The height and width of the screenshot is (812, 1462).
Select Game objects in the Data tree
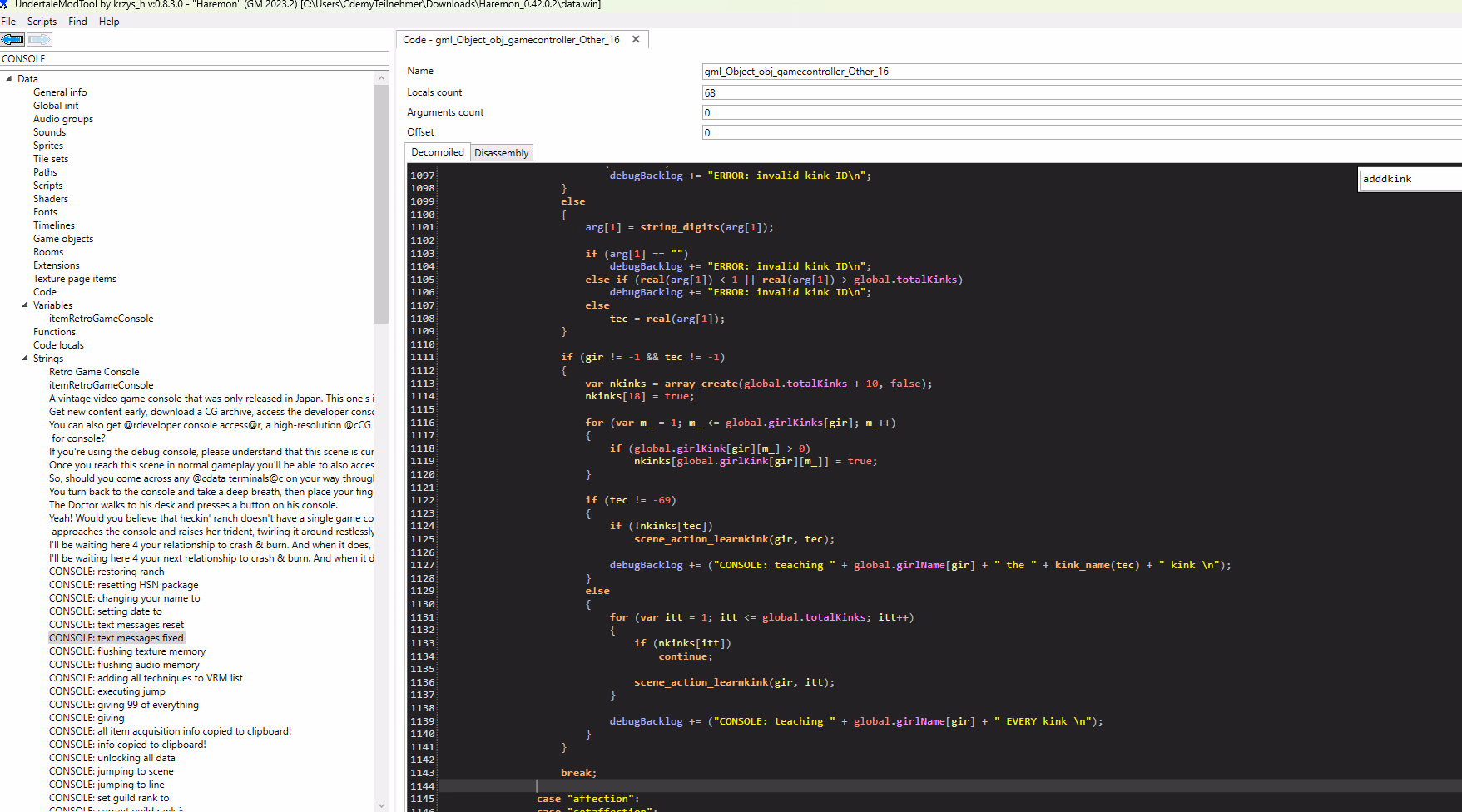(x=63, y=239)
